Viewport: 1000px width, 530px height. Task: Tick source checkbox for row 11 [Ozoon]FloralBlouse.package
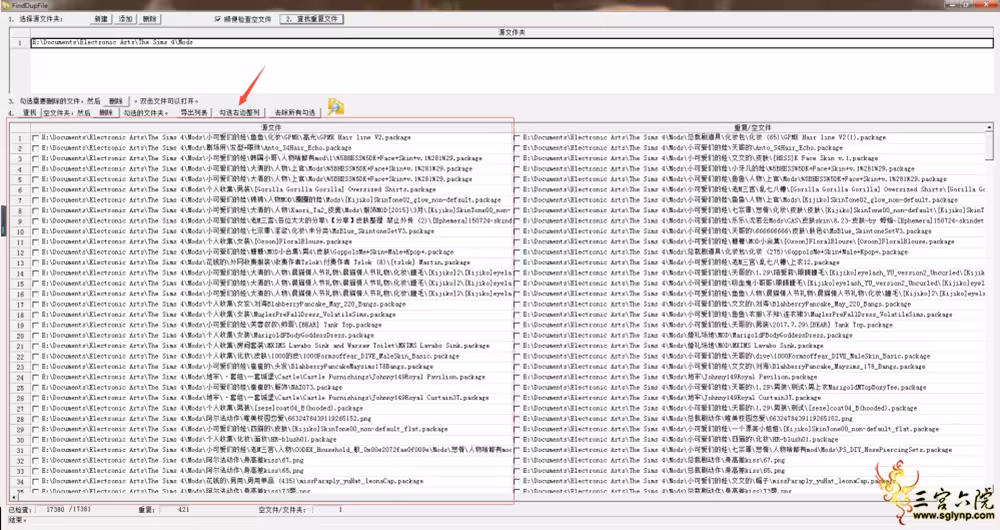click(x=36, y=242)
